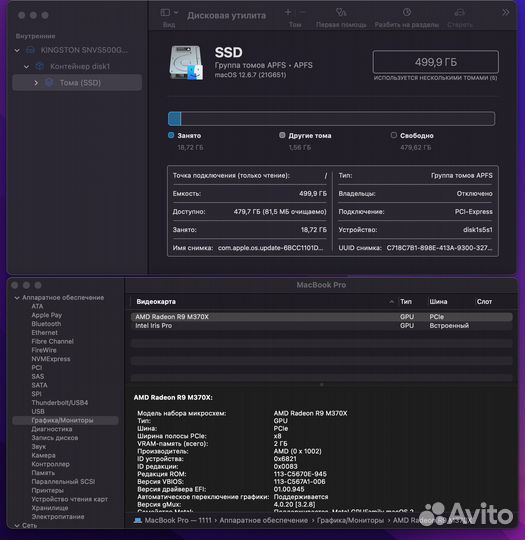Viewport: 525px width, 540px height.
Task: Open the sidebar View toggle in Disk Utility
Action: [x=165, y=13]
